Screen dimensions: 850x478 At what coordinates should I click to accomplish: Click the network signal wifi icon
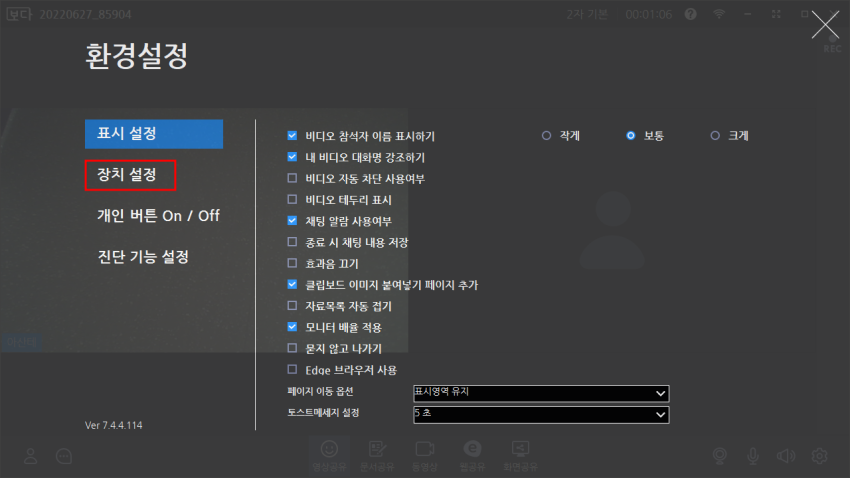[718, 15]
